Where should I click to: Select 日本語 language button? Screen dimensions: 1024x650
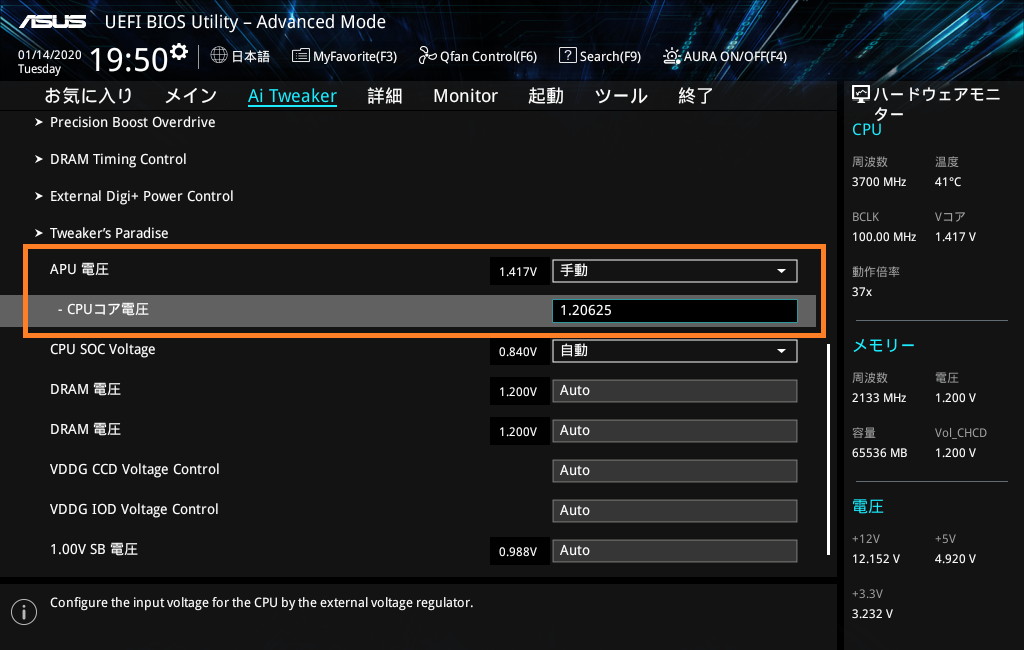pos(240,56)
